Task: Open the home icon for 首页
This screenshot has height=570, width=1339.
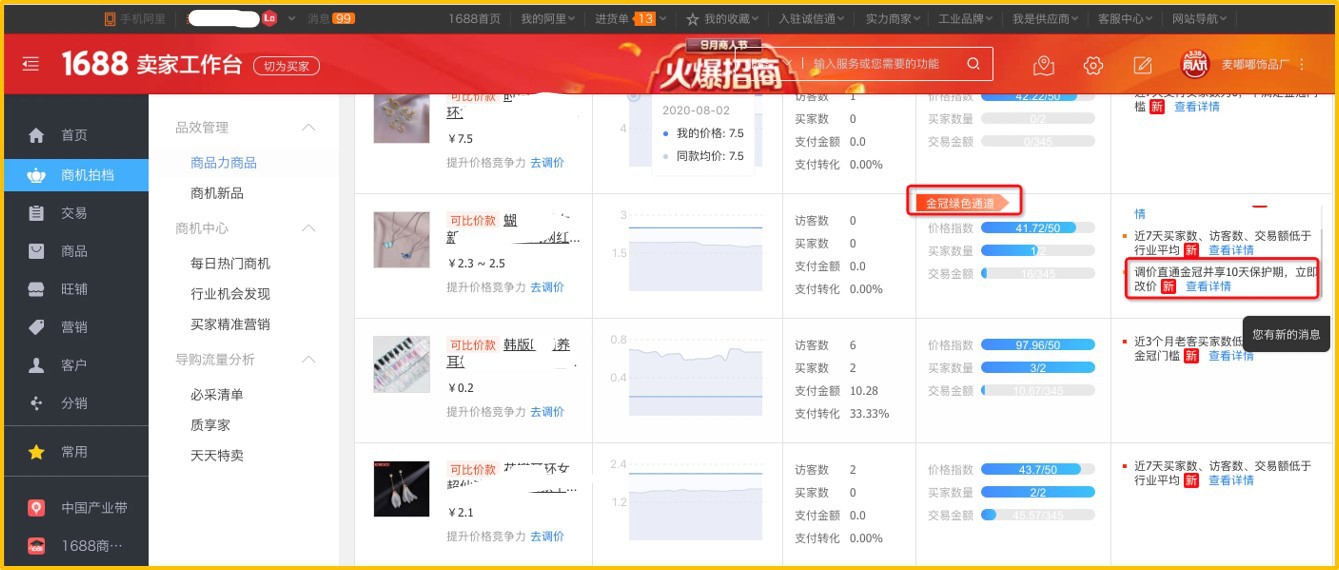Action: pyautogui.click(x=37, y=135)
